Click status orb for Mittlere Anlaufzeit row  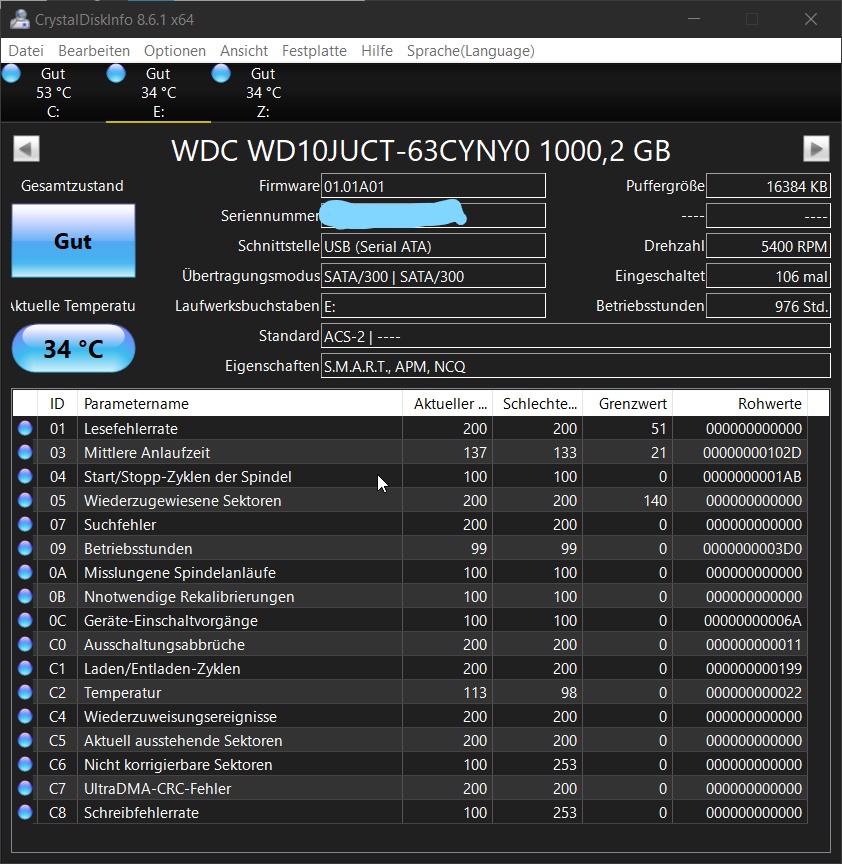(25, 452)
